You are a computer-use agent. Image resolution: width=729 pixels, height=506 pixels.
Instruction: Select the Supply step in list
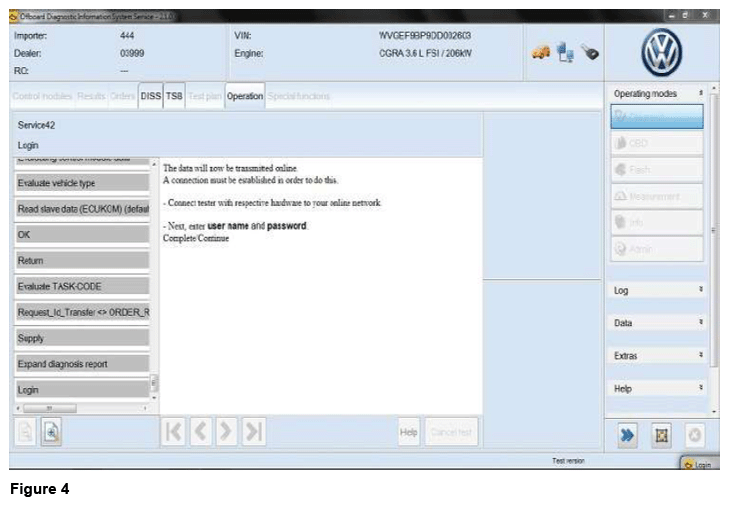coord(82,338)
